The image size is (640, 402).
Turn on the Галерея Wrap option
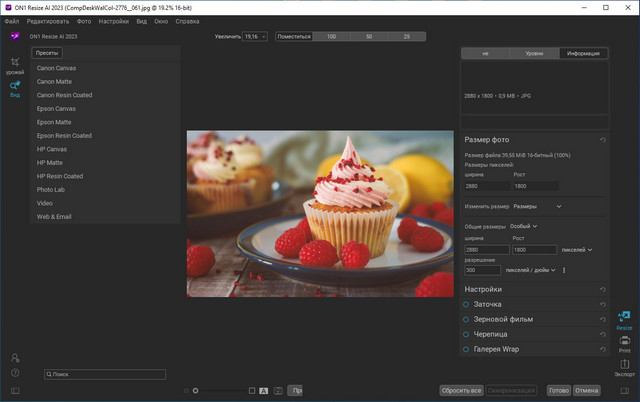tap(466, 349)
